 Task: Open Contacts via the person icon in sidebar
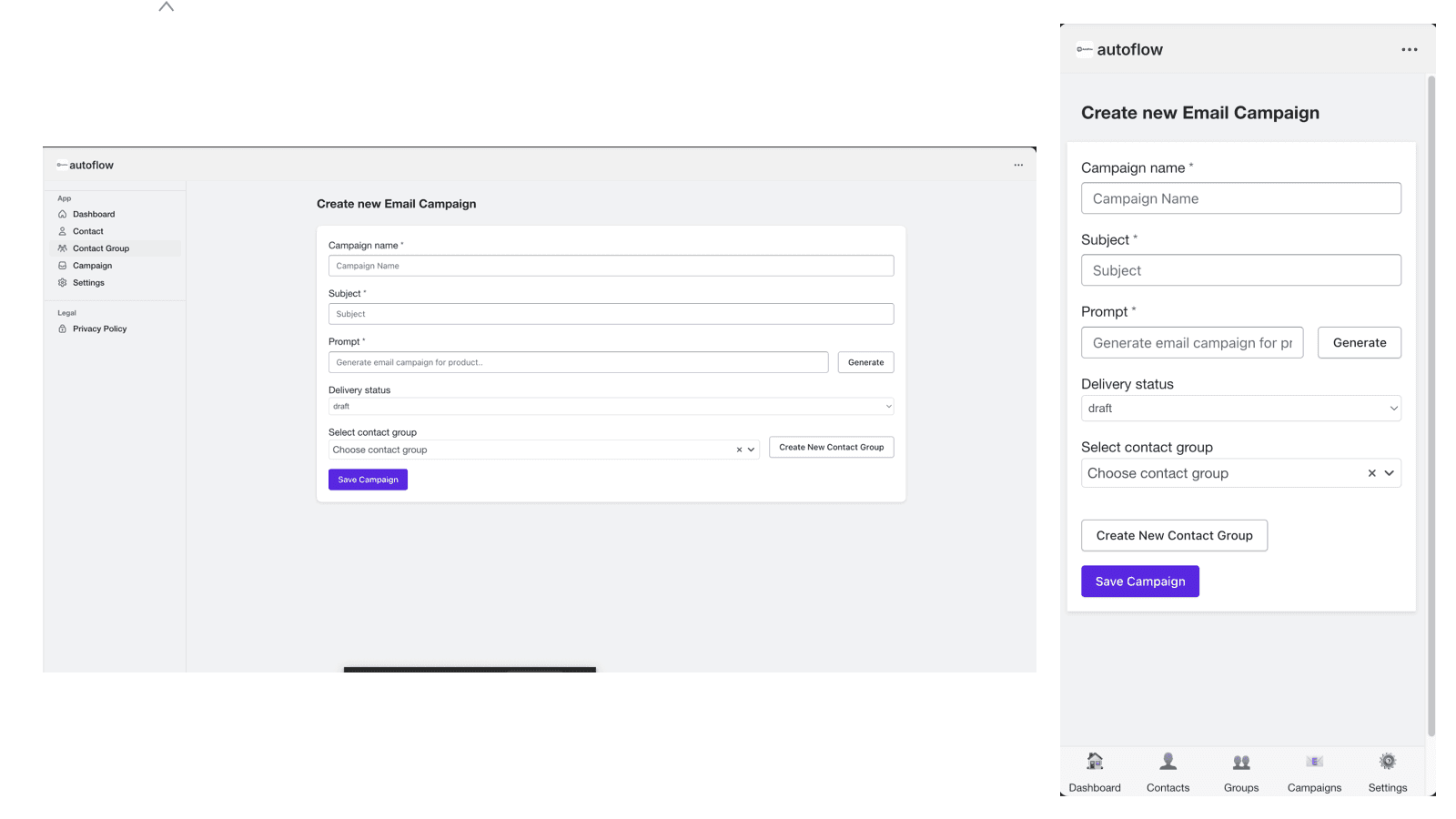pos(63,231)
